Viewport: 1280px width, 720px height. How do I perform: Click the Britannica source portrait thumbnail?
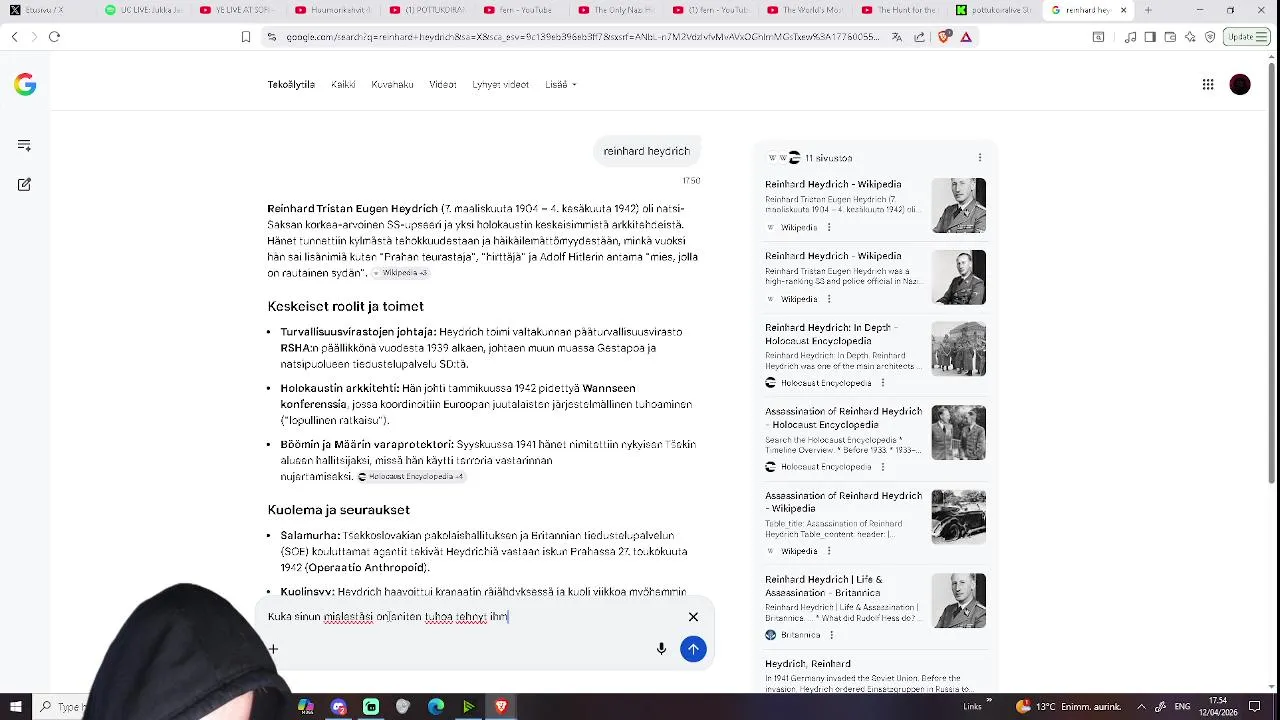click(x=958, y=600)
